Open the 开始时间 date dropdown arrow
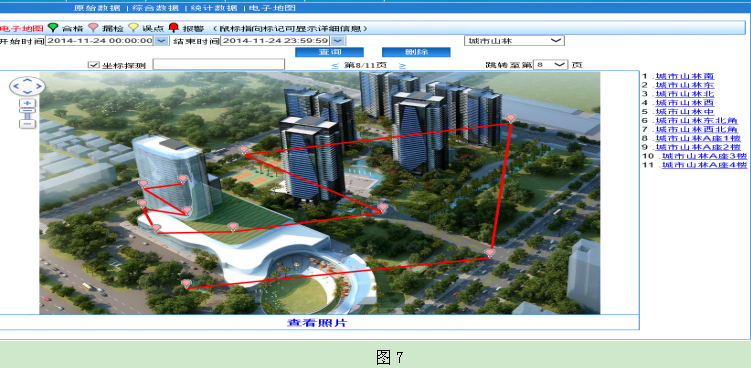This screenshot has width=751, height=368. 161,41
